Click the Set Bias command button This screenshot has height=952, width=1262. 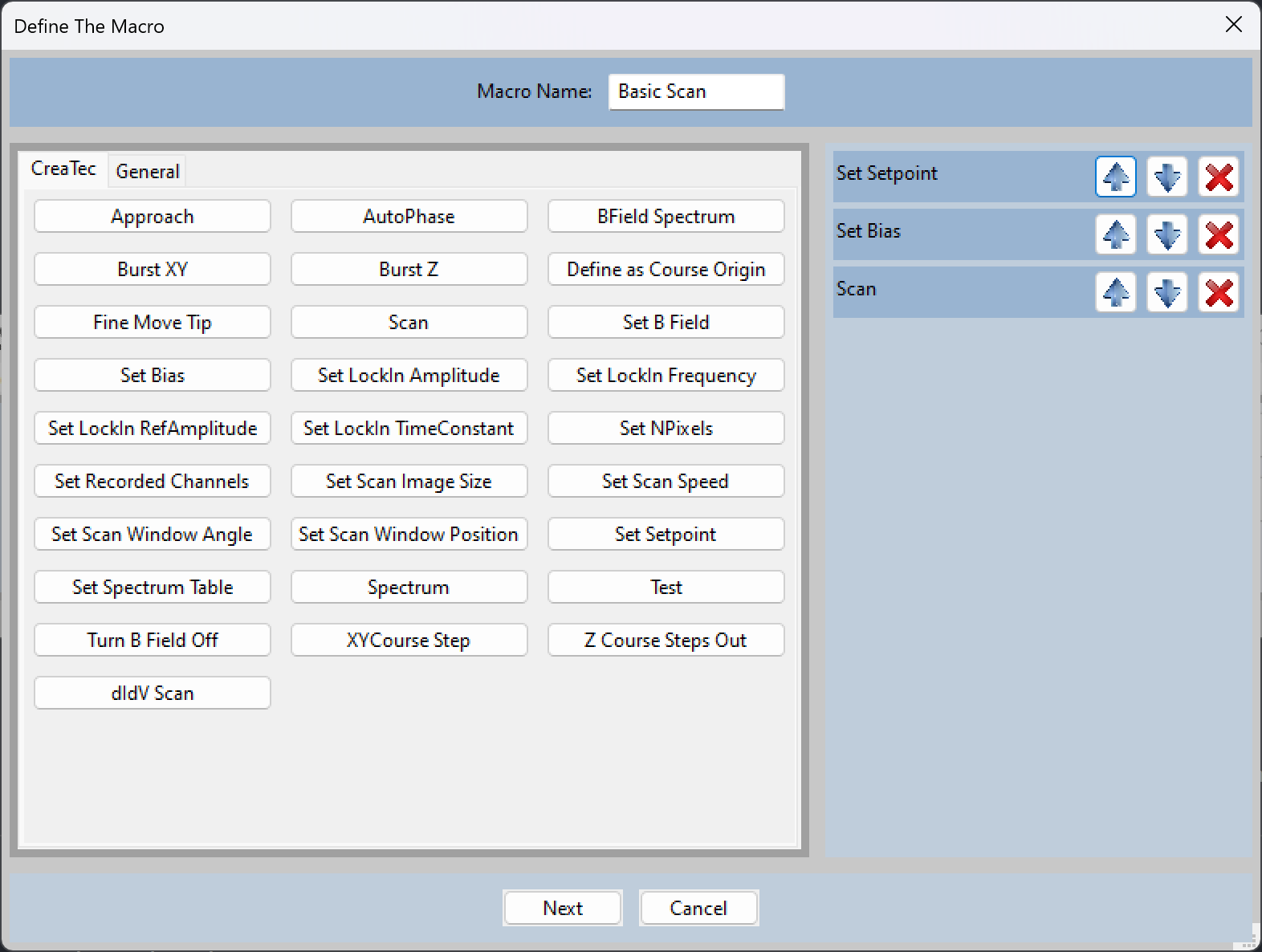pyautogui.click(x=153, y=376)
